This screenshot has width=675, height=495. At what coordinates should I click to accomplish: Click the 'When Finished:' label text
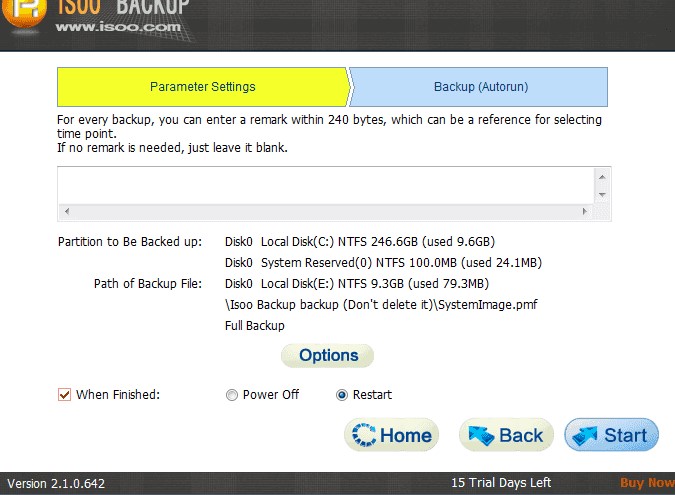[x=118, y=395]
